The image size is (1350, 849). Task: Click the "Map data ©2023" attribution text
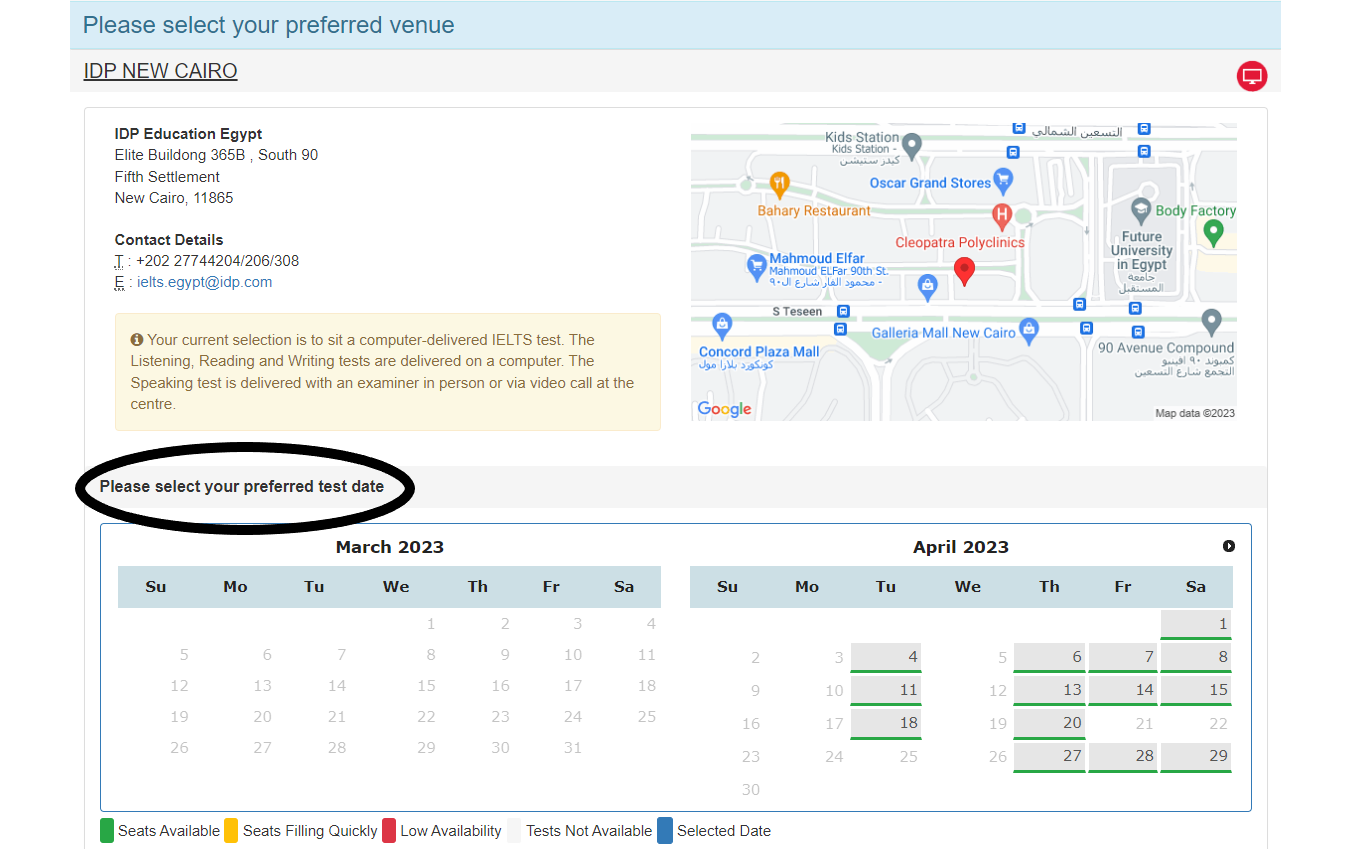1195,413
